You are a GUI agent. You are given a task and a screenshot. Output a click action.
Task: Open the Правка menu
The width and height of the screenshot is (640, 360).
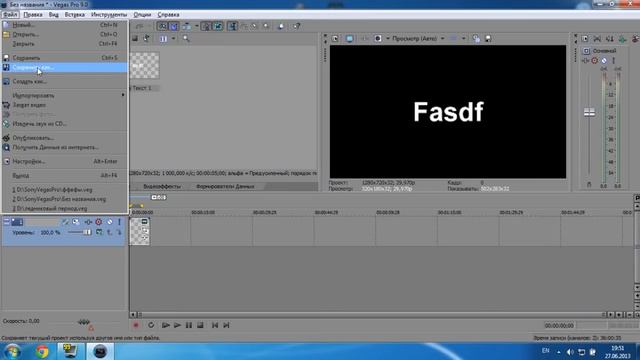(33, 14)
